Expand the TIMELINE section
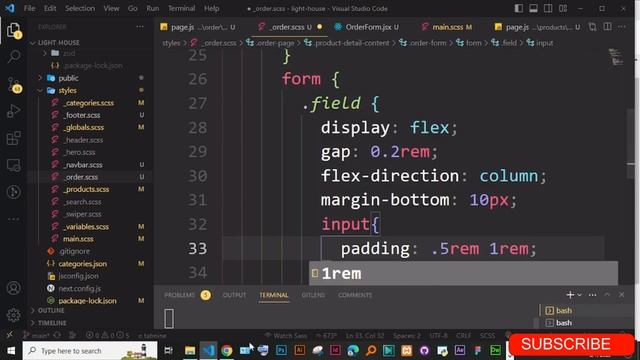Image resolution: width=640 pixels, height=360 pixels. (x=52, y=323)
